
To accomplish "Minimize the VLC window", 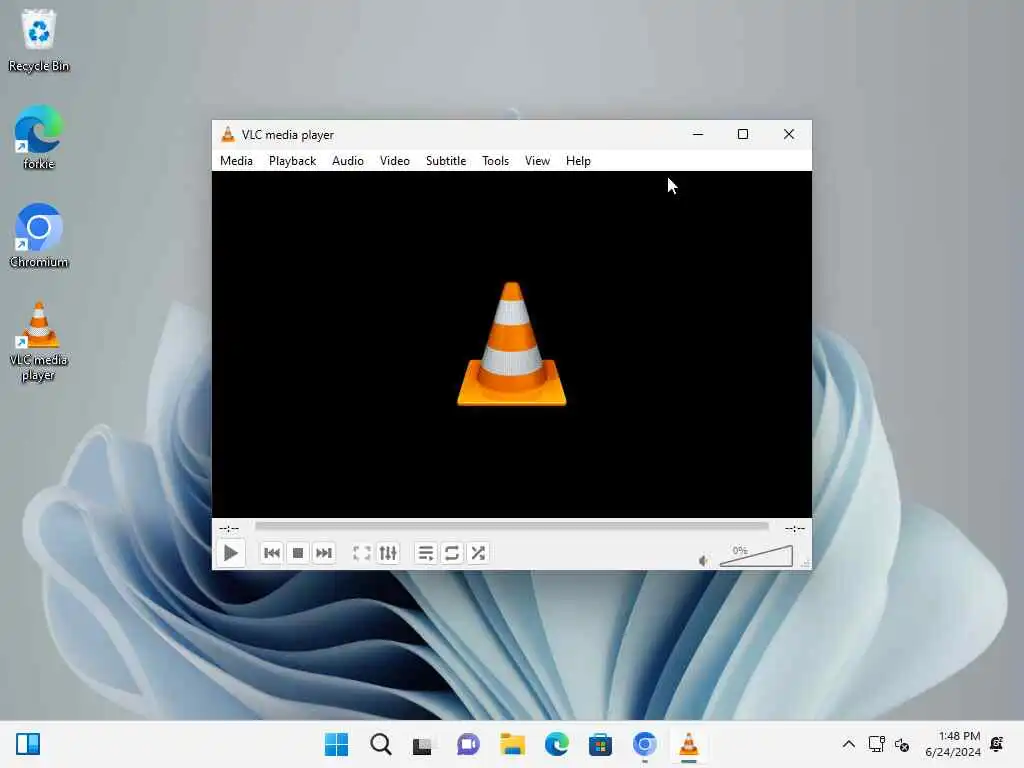I will click(698, 135).
